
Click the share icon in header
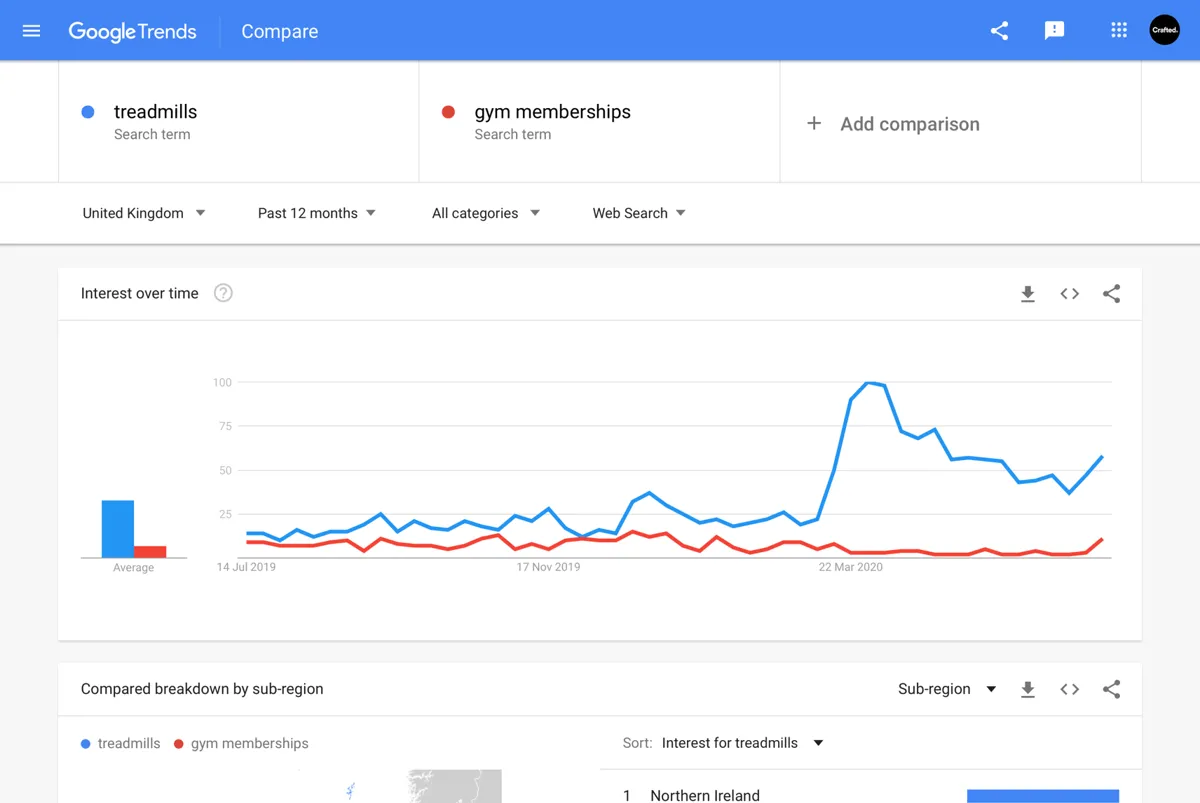pos(999,31)
